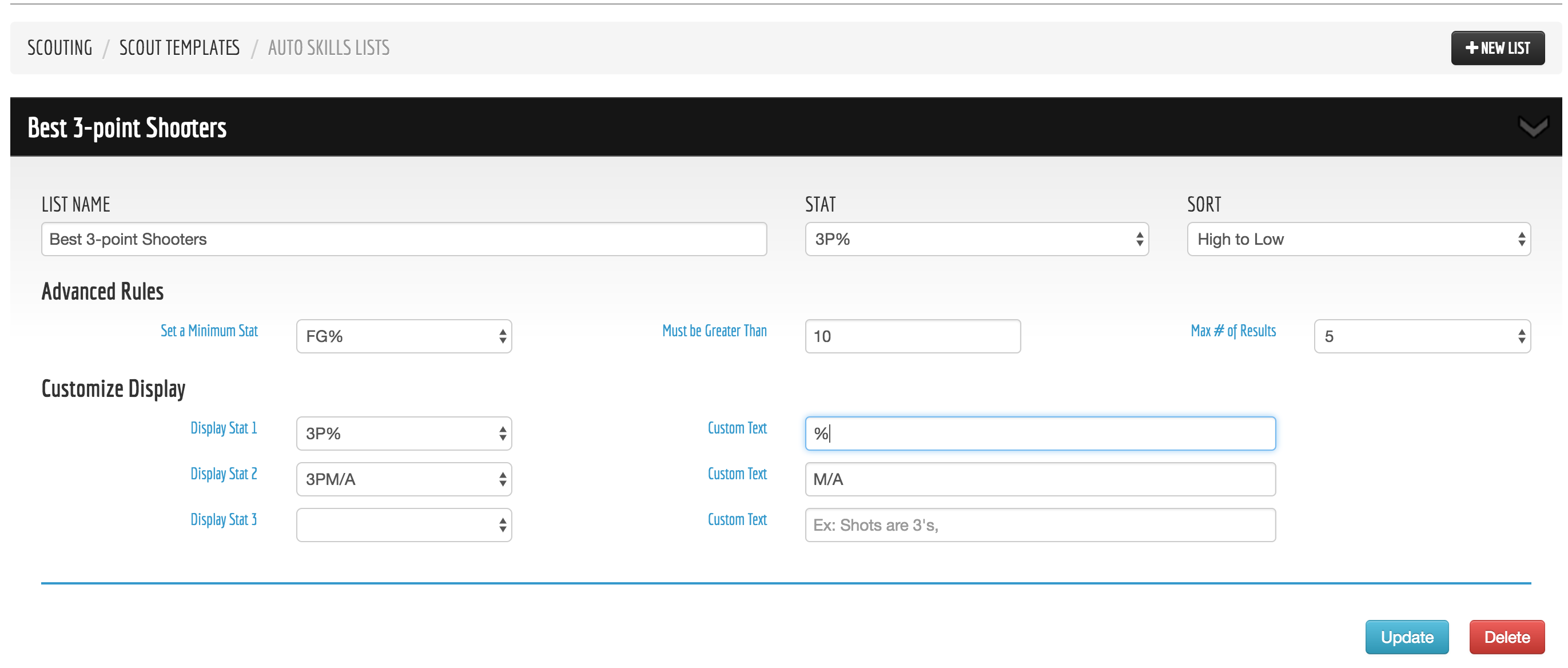The width and height of the screenshot is (1568, 668).
Task: Go to Scout Templates breadcrumb link
Action: point(179,47)
